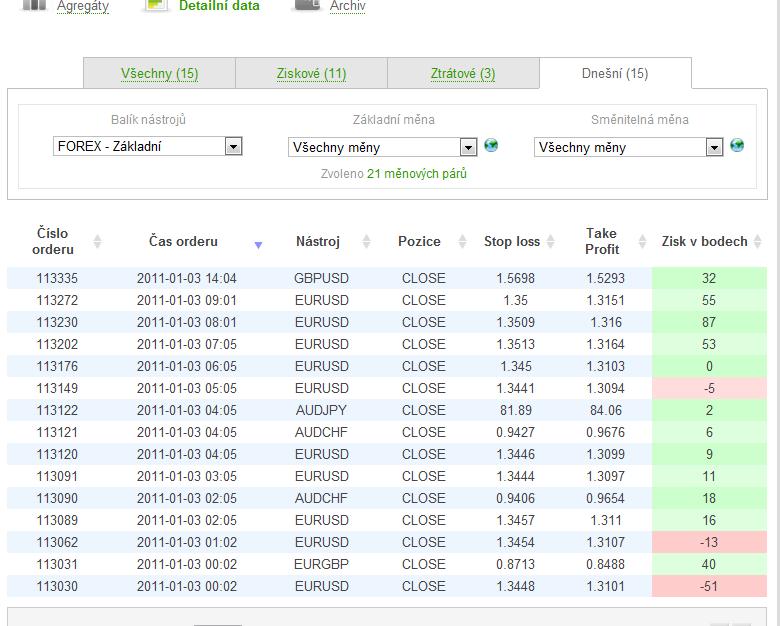Image resolution: width=780 pixels, height=626 pixels.
Task: Click the Čas orderu column header
Action: click(x=184, y=241)
